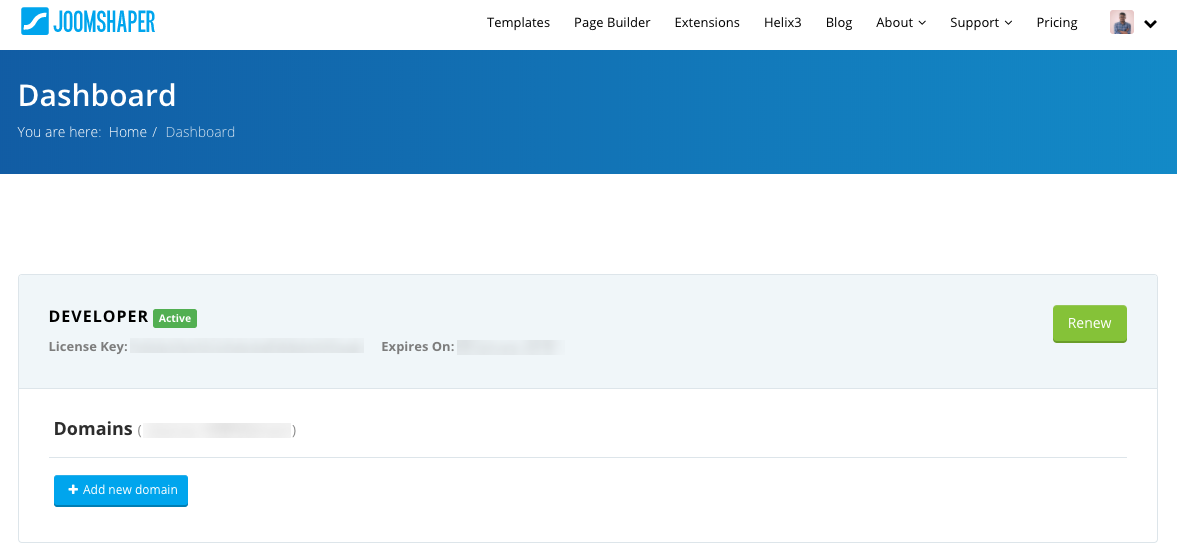Click the Add new domain button
This screenshot has height=559, width=1177.
click(x=121, y=490)
